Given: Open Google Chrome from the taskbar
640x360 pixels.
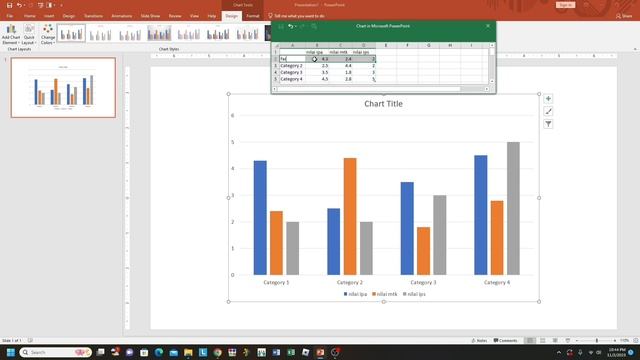Looking at the screenshot, I should tap(218, 352).
